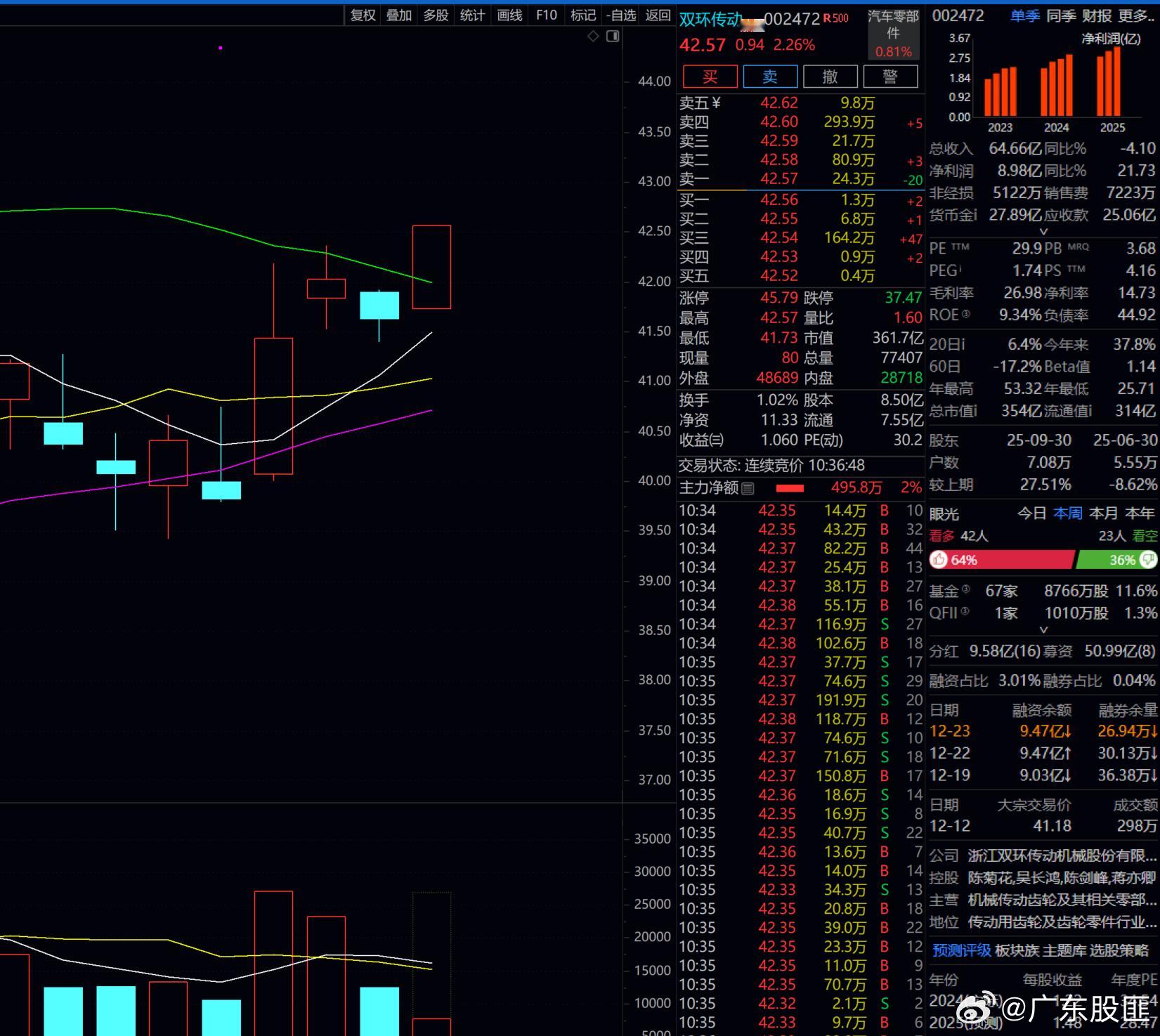Expand the financial summary chevron below 货币金
The height and width of the screenshot is (1036, 1160).
1043,231
